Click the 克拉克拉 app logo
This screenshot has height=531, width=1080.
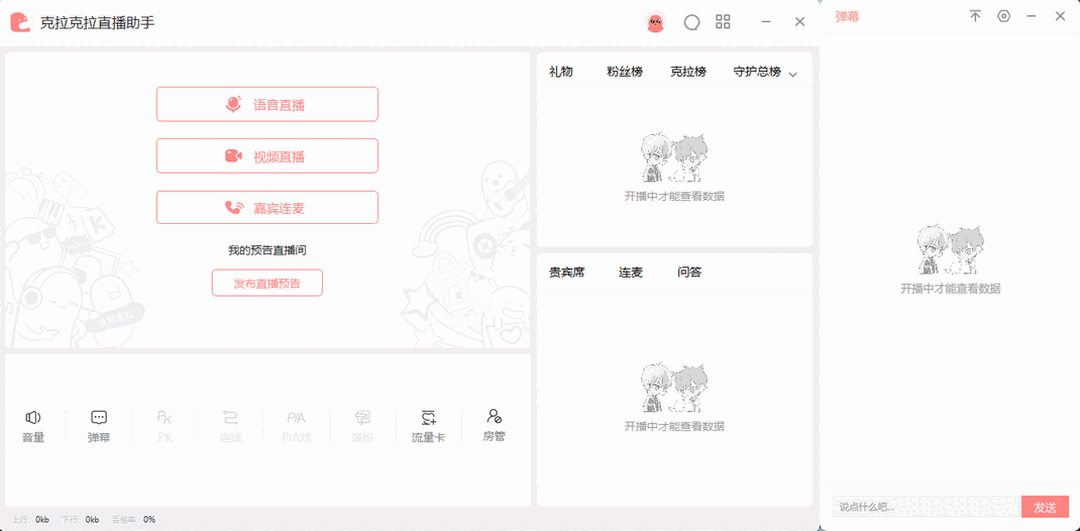[x=21, y=22]
